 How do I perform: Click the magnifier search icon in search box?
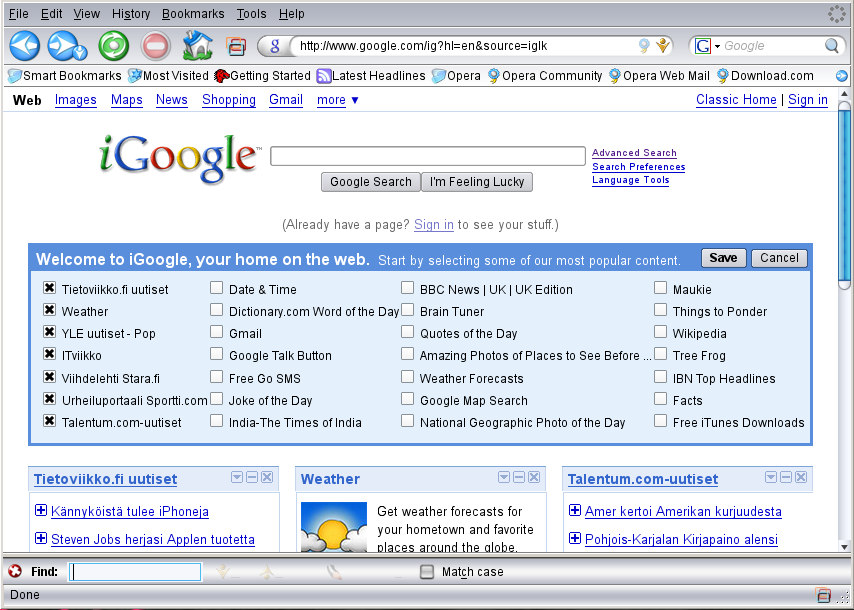click(x=831, y=46)
